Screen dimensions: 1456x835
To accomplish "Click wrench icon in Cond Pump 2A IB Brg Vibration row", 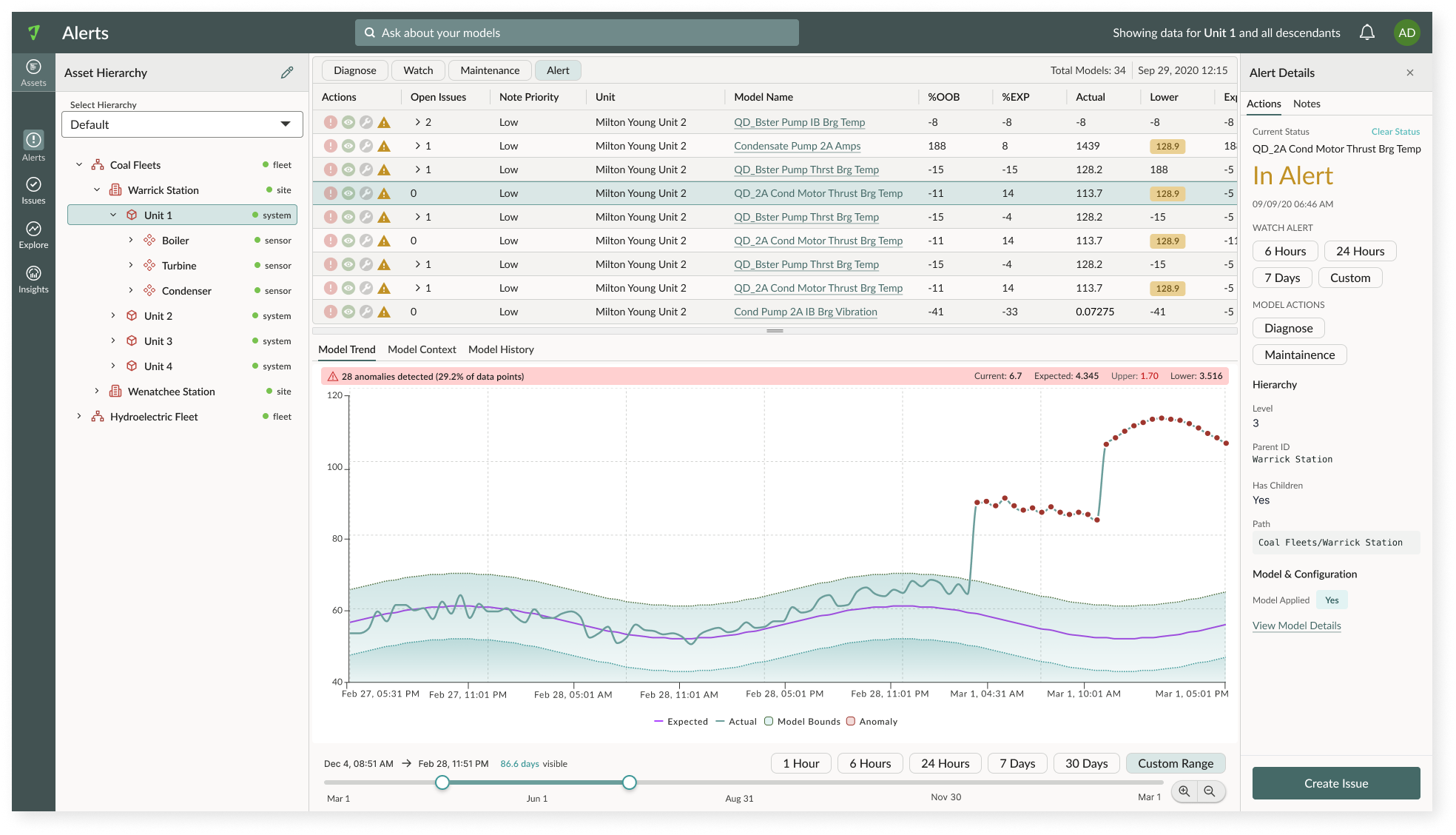I will click(x=366, y=312).
